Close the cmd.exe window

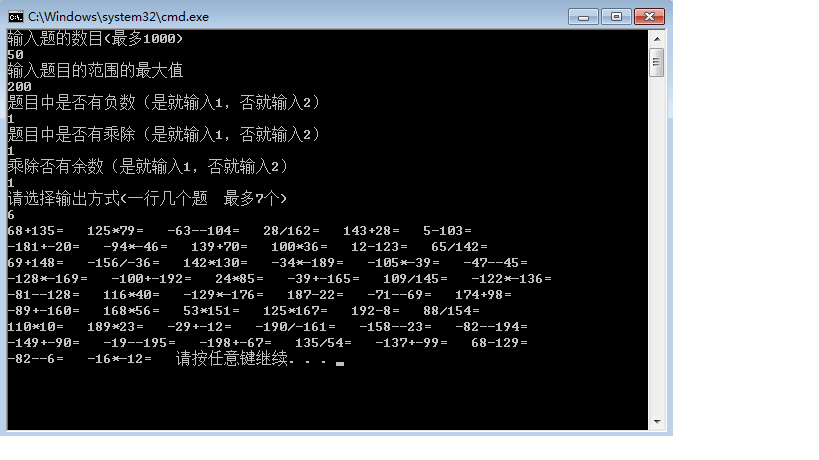[x=649, y=17]
